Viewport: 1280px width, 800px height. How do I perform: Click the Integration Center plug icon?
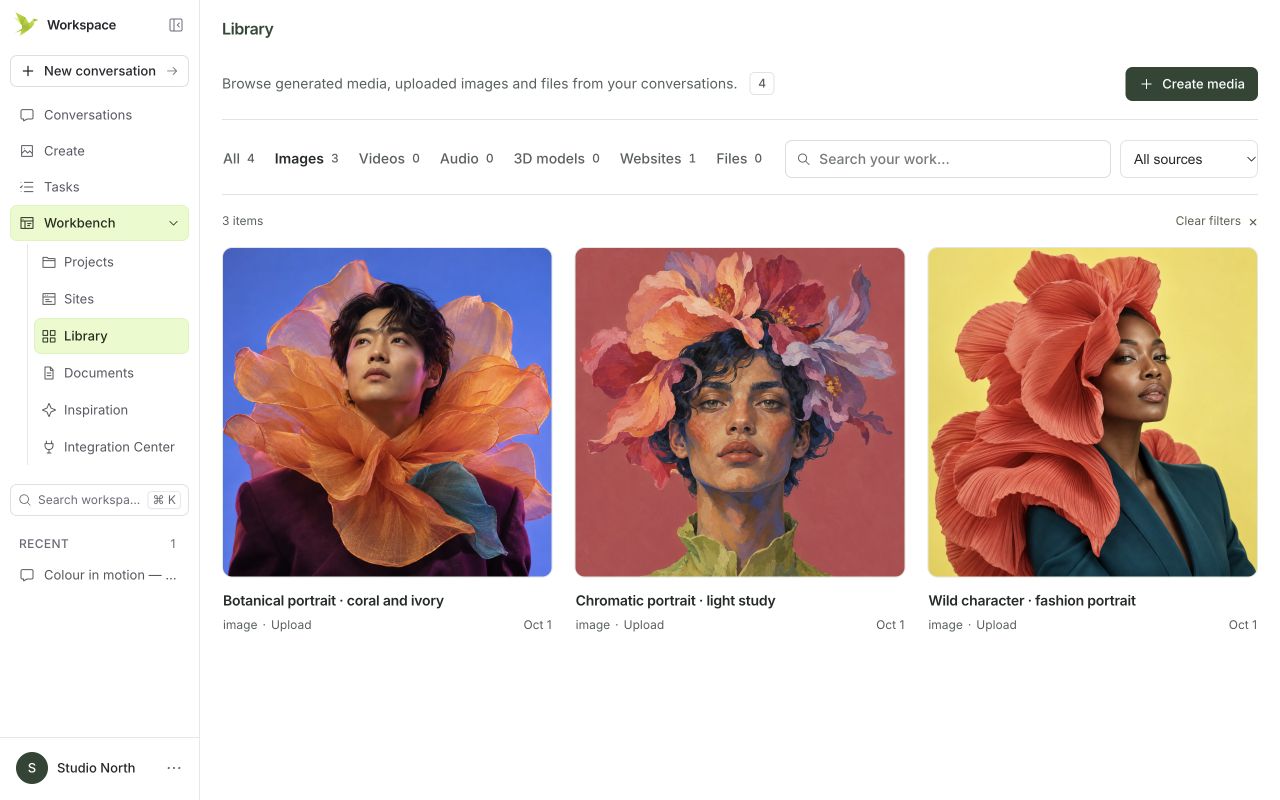[x=49, y=447]
